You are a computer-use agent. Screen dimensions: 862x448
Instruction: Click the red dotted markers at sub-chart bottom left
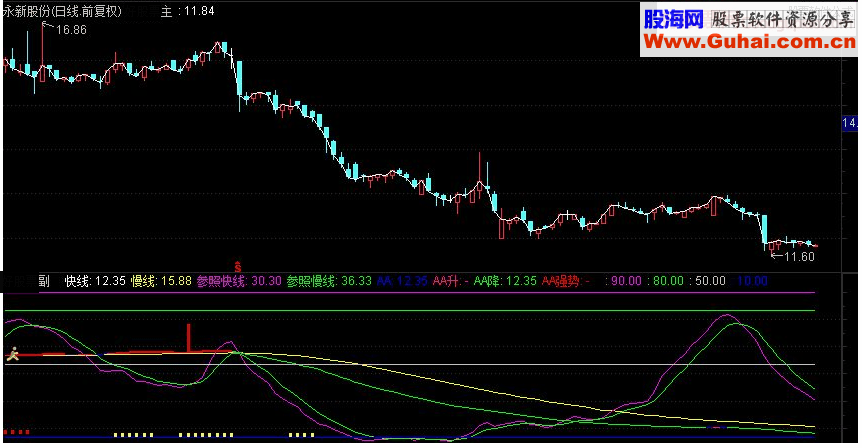point(16,432)
